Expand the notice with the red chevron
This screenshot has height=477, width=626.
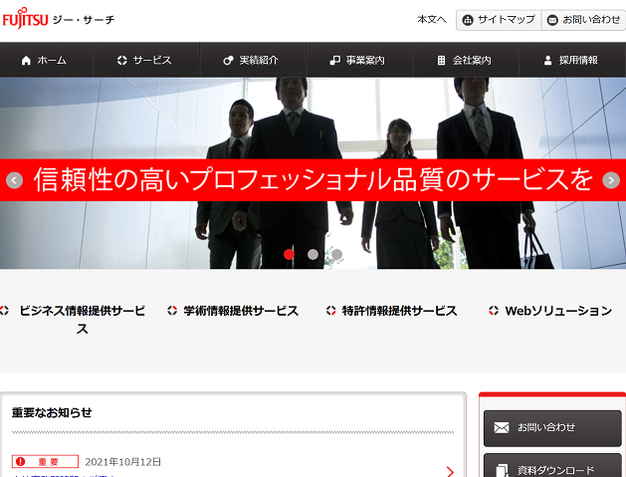coord(450,472)
